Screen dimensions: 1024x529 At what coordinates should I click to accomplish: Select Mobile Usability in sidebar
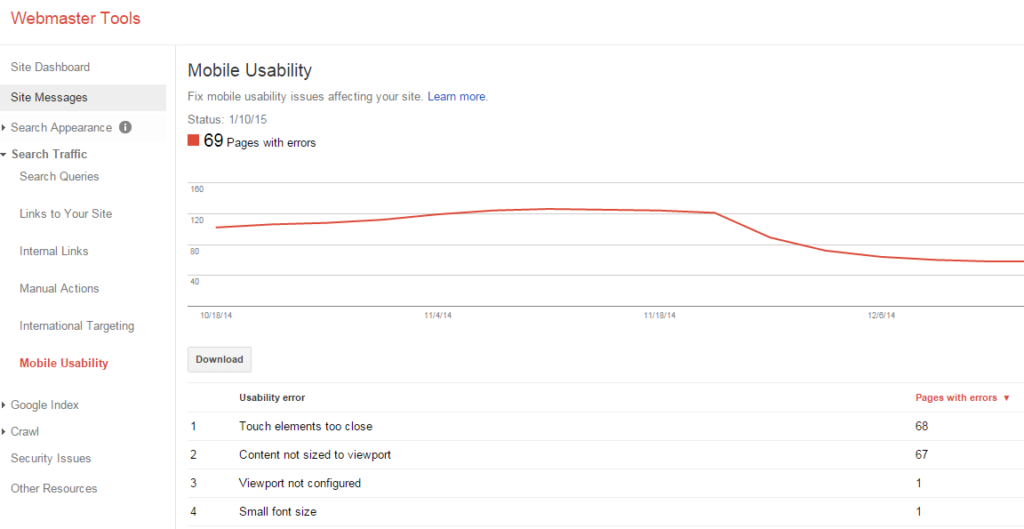pyautogui.click(x=64, y=363)
